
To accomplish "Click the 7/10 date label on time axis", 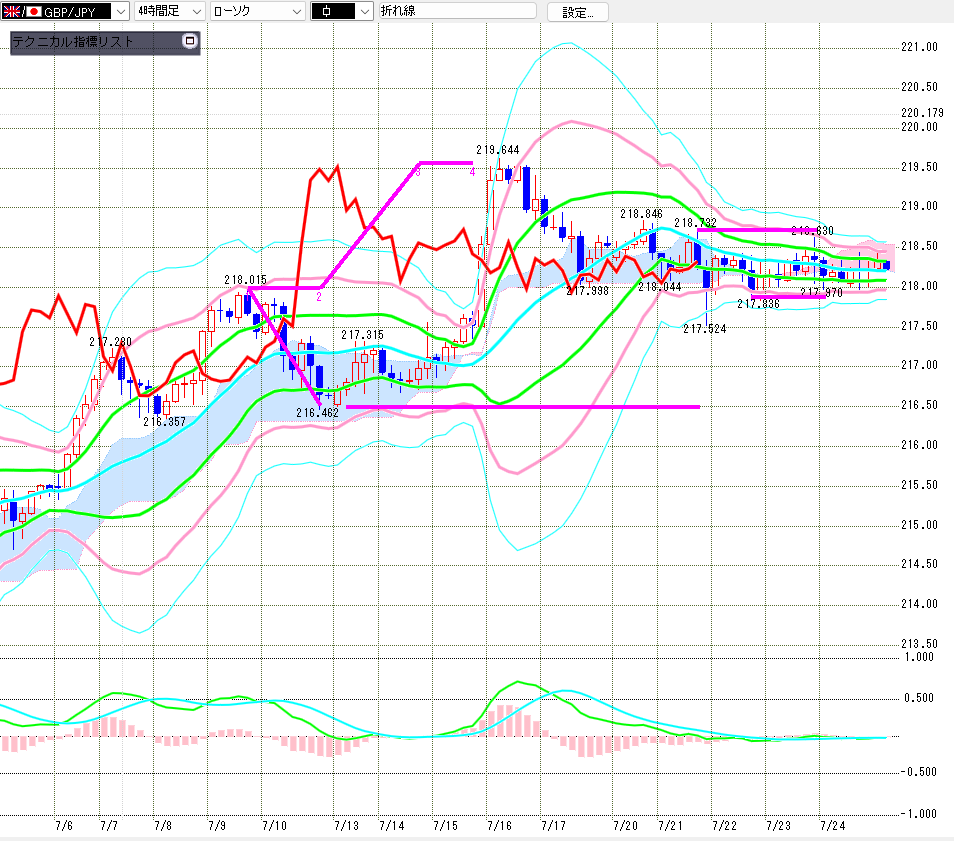I will pos(274,826).
